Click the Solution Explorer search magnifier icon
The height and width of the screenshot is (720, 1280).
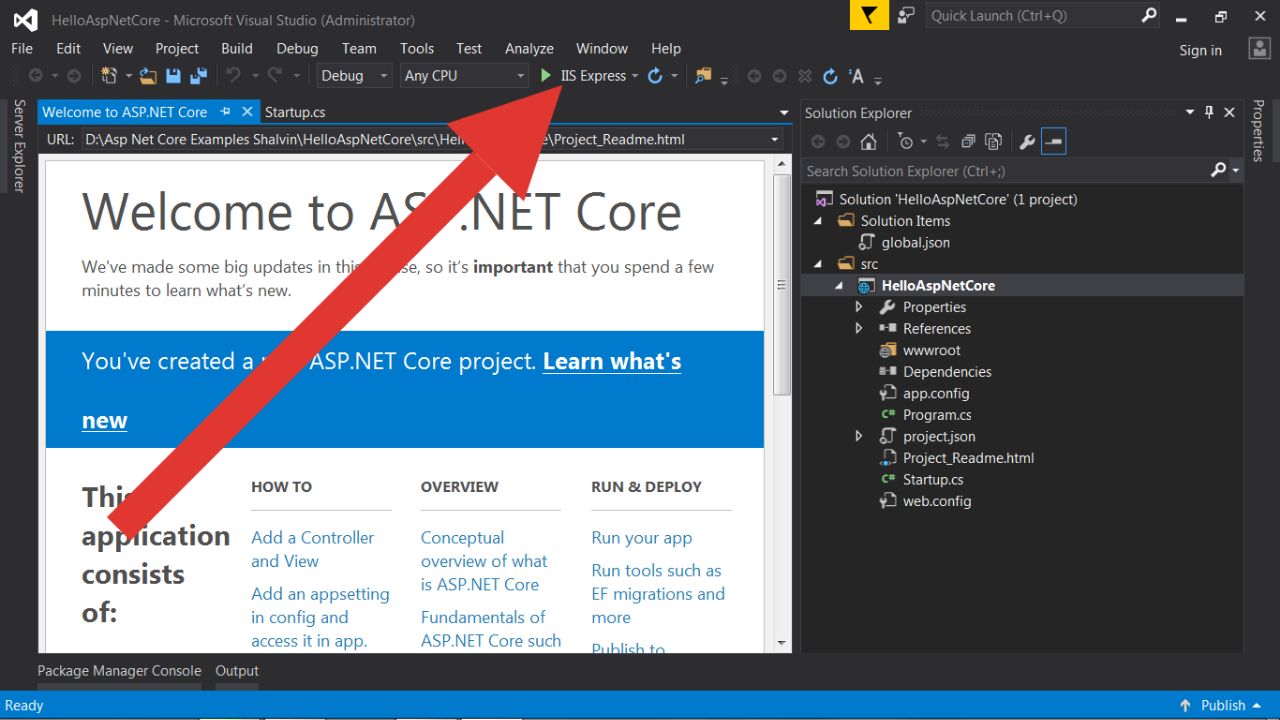tap(1217, 171)
